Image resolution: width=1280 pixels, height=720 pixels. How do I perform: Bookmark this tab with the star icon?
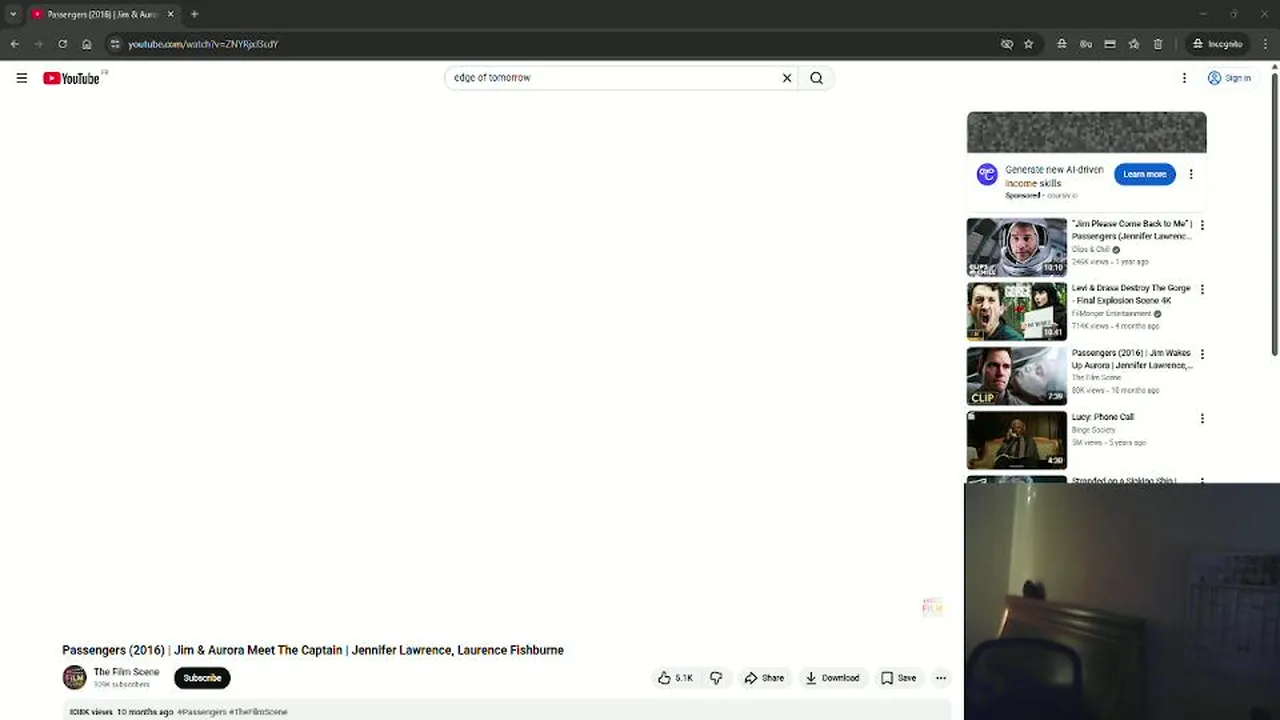pyautogui.click(x=1028, y=44)
